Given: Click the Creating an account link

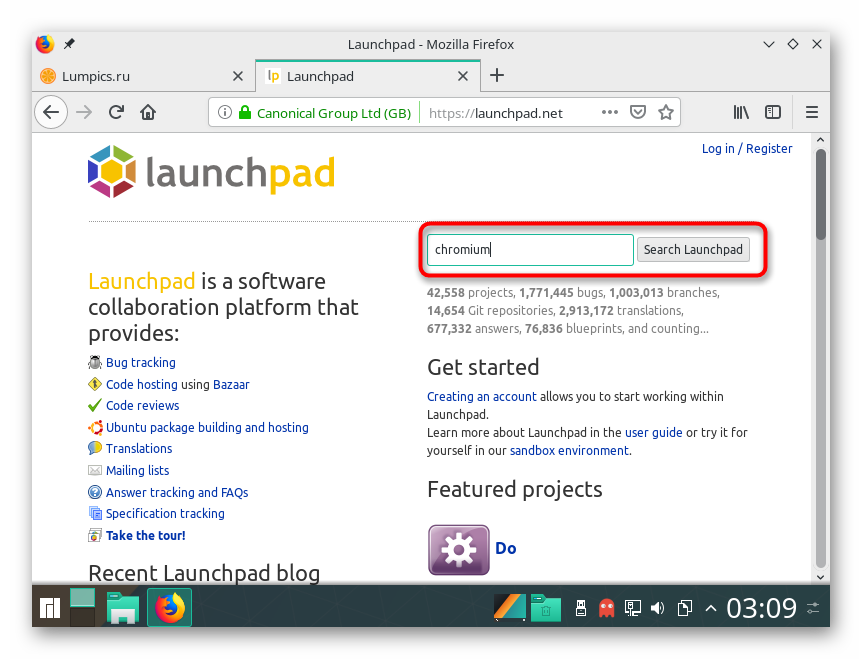Looking at the screenshot, I should point(482,396).
